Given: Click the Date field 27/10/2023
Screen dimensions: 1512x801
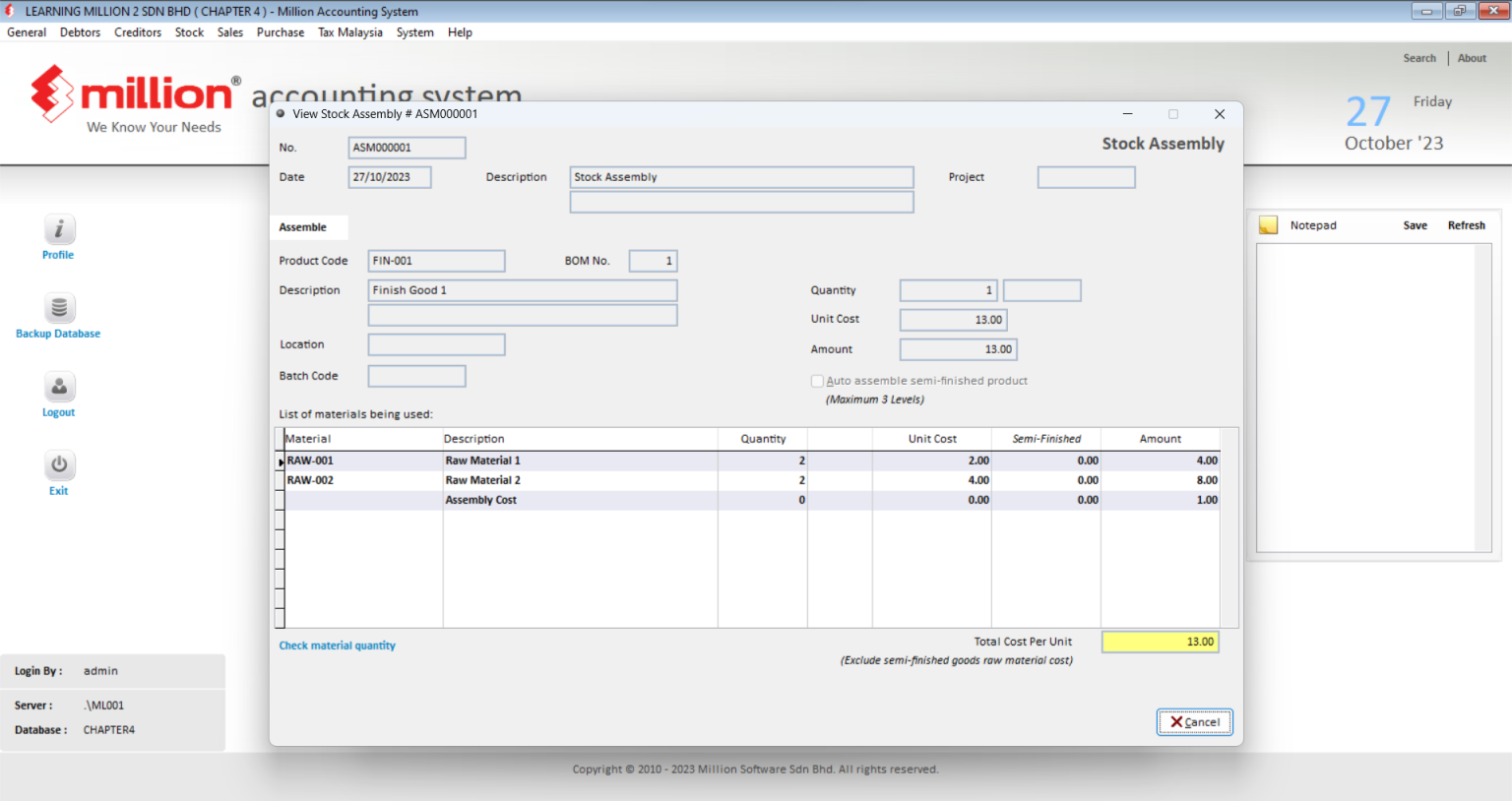Looking at the screenshot, I should [x=390, y=177].
